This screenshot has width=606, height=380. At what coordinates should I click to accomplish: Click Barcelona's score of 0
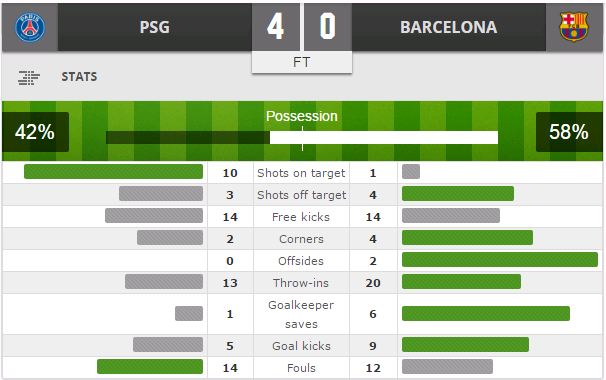coord(328,27)
